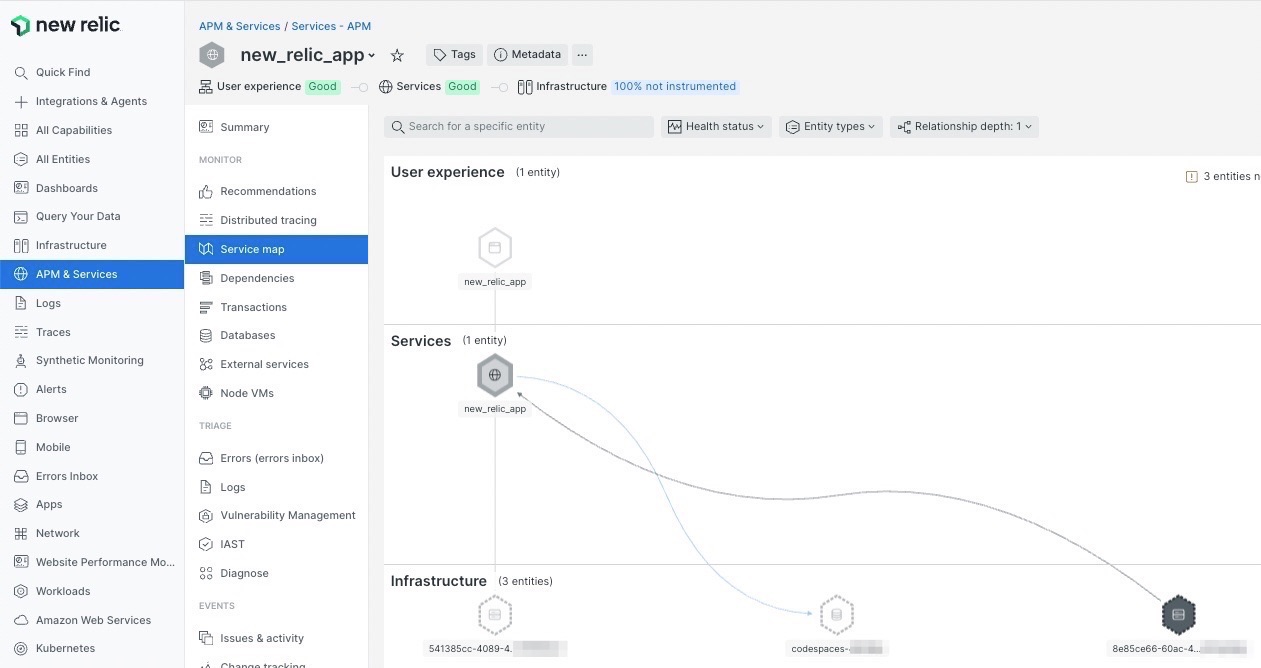
Task: Click APM & Services breadcrumb link
Action: coord(239,26)
